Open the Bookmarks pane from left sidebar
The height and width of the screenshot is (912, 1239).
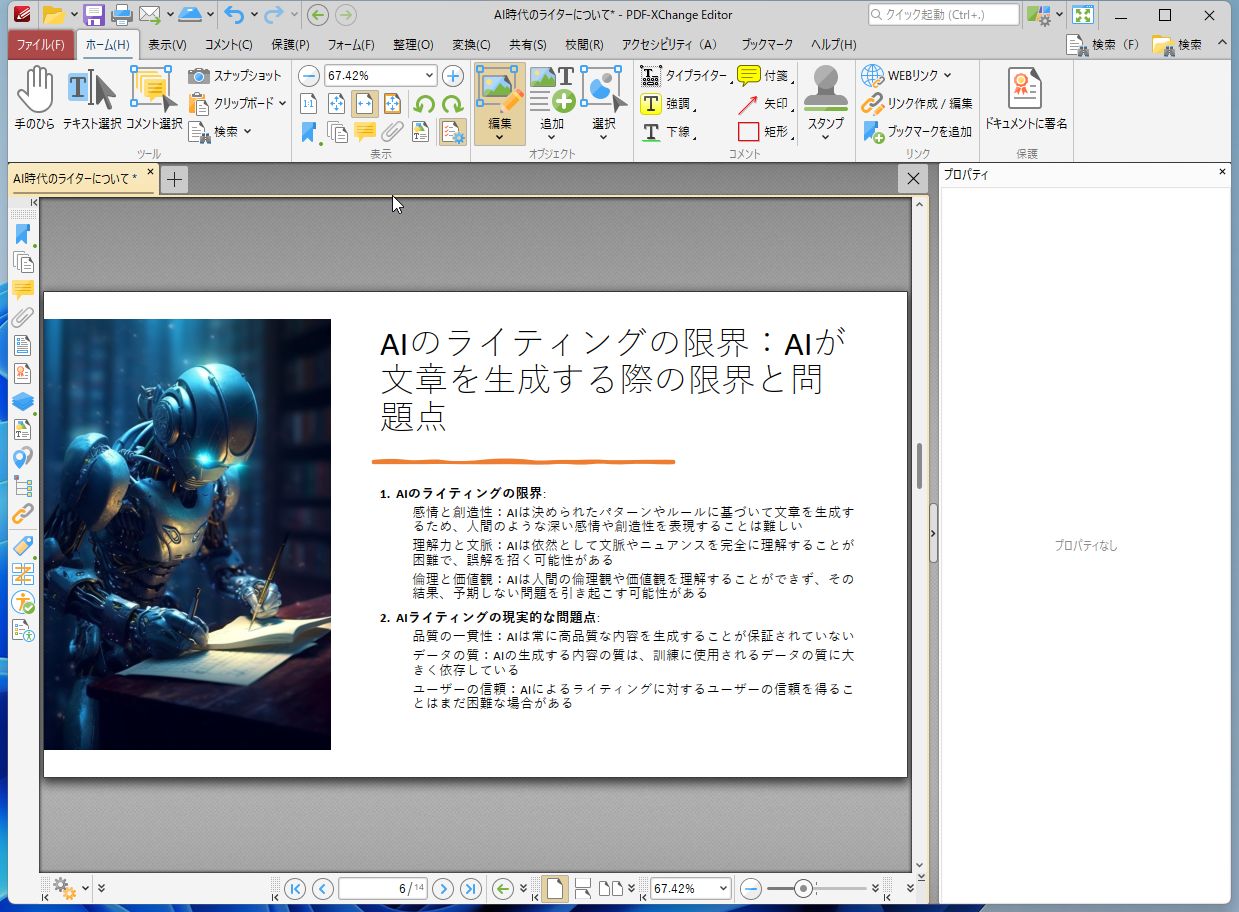(22, 235)
